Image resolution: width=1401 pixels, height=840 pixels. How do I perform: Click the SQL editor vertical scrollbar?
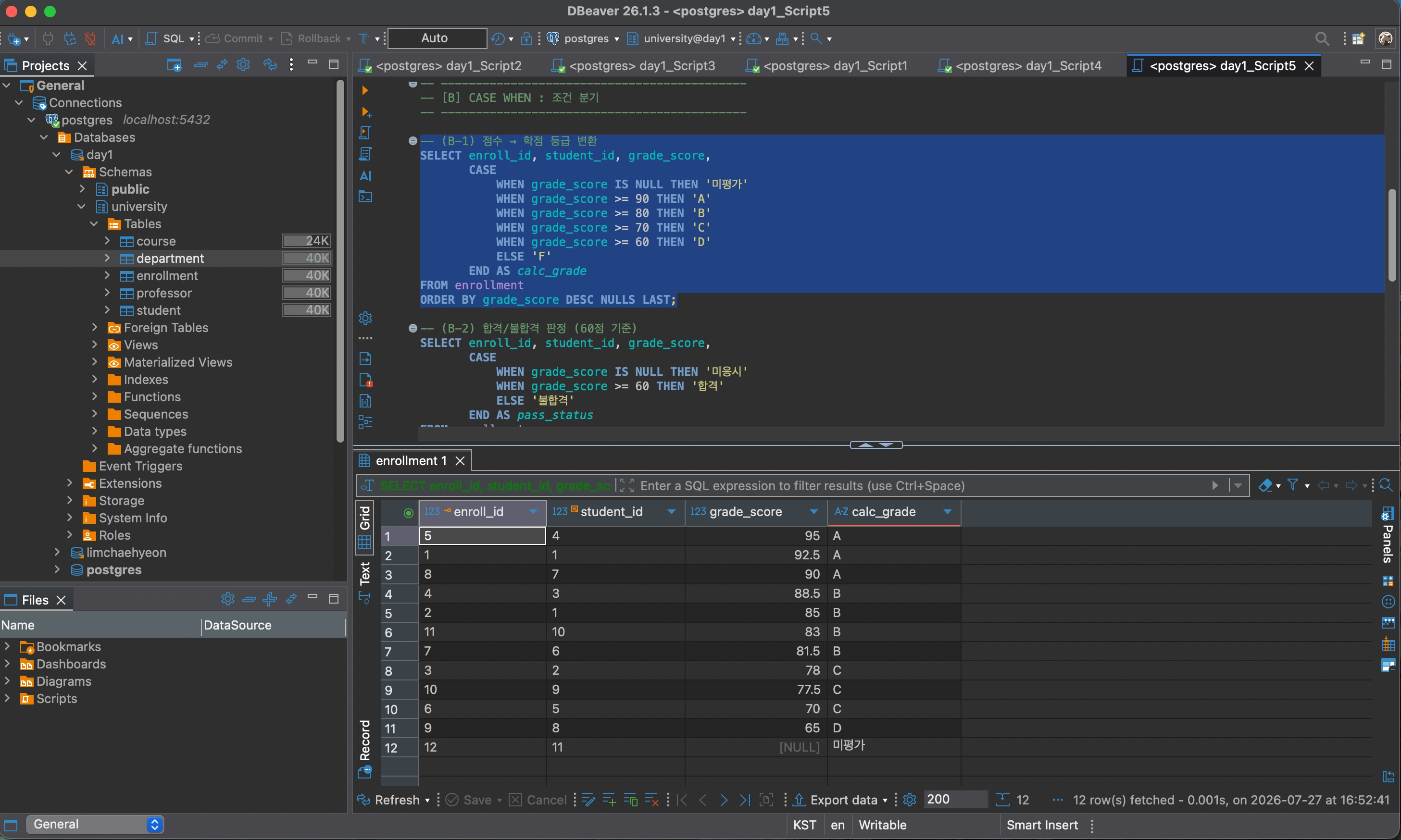1392,235
